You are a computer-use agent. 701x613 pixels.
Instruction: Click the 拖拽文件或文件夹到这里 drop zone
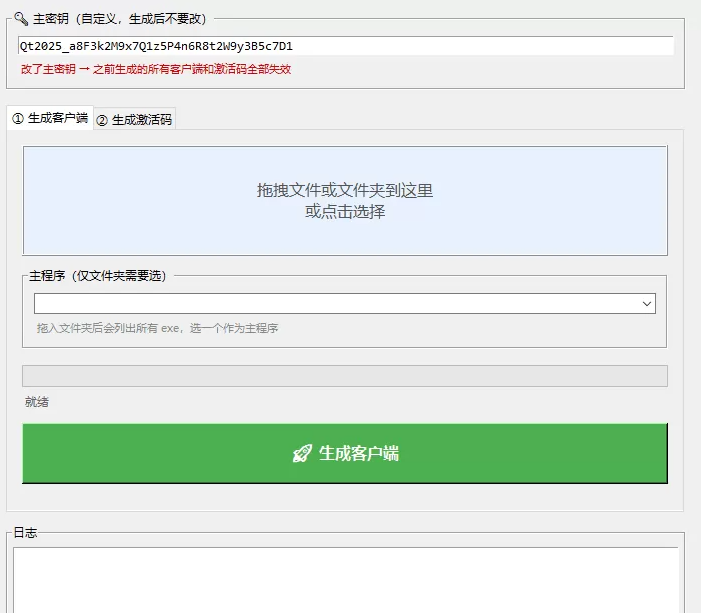(345, 201)
